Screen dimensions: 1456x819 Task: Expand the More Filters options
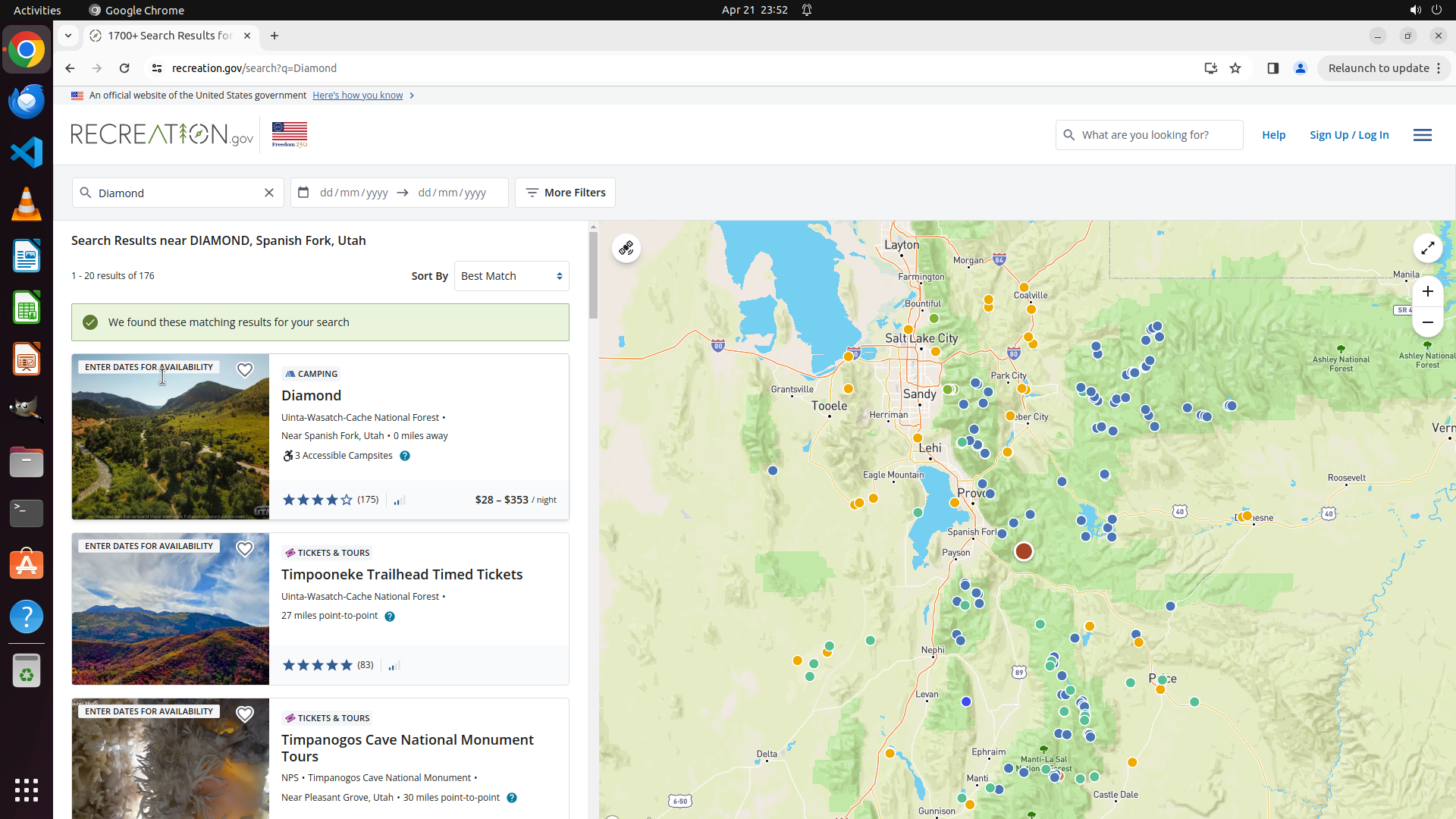[x=565, y=193]
